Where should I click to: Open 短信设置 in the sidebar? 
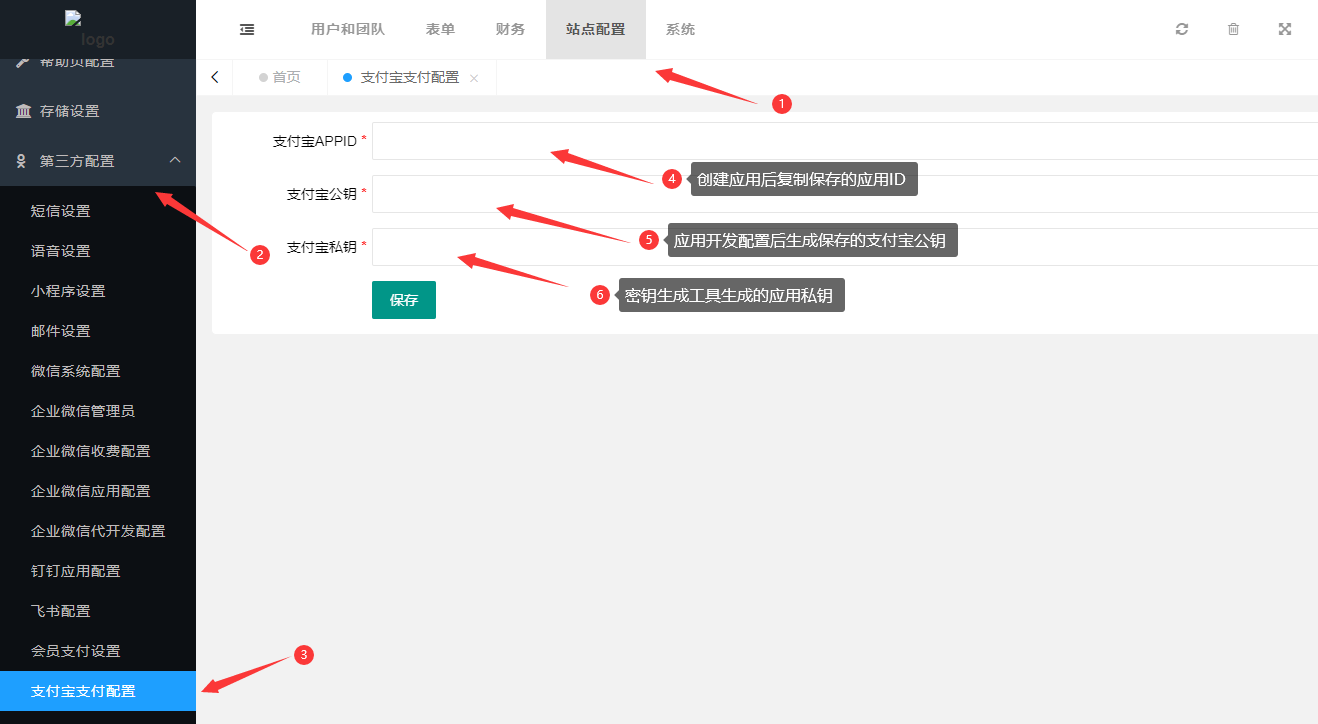61,211
